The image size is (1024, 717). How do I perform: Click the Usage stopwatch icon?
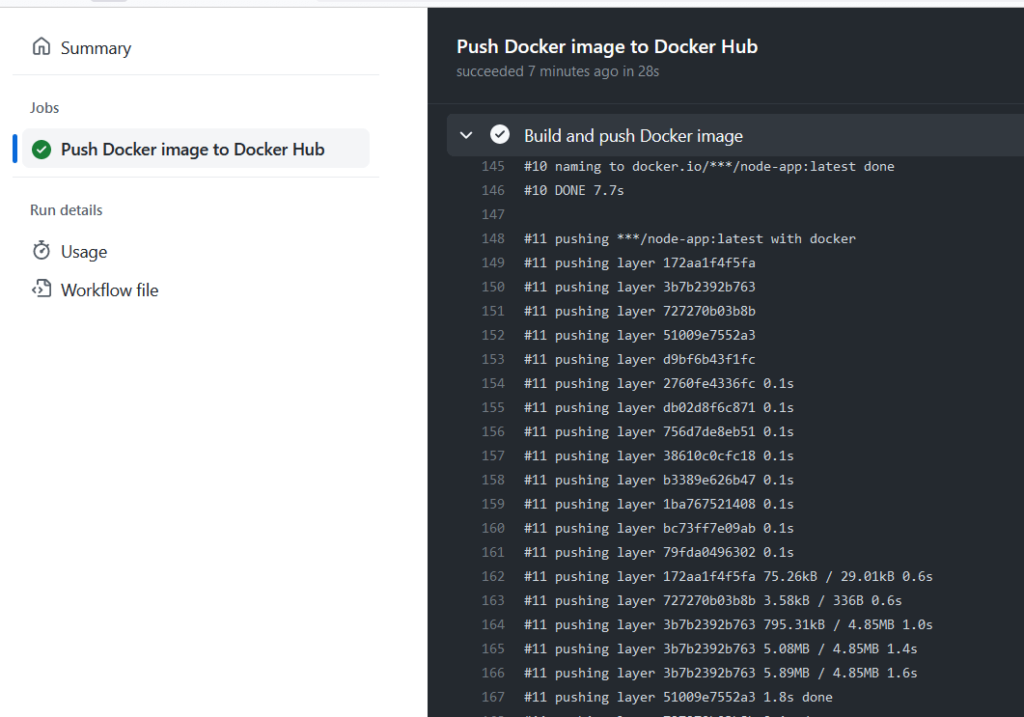click(41, 251)
